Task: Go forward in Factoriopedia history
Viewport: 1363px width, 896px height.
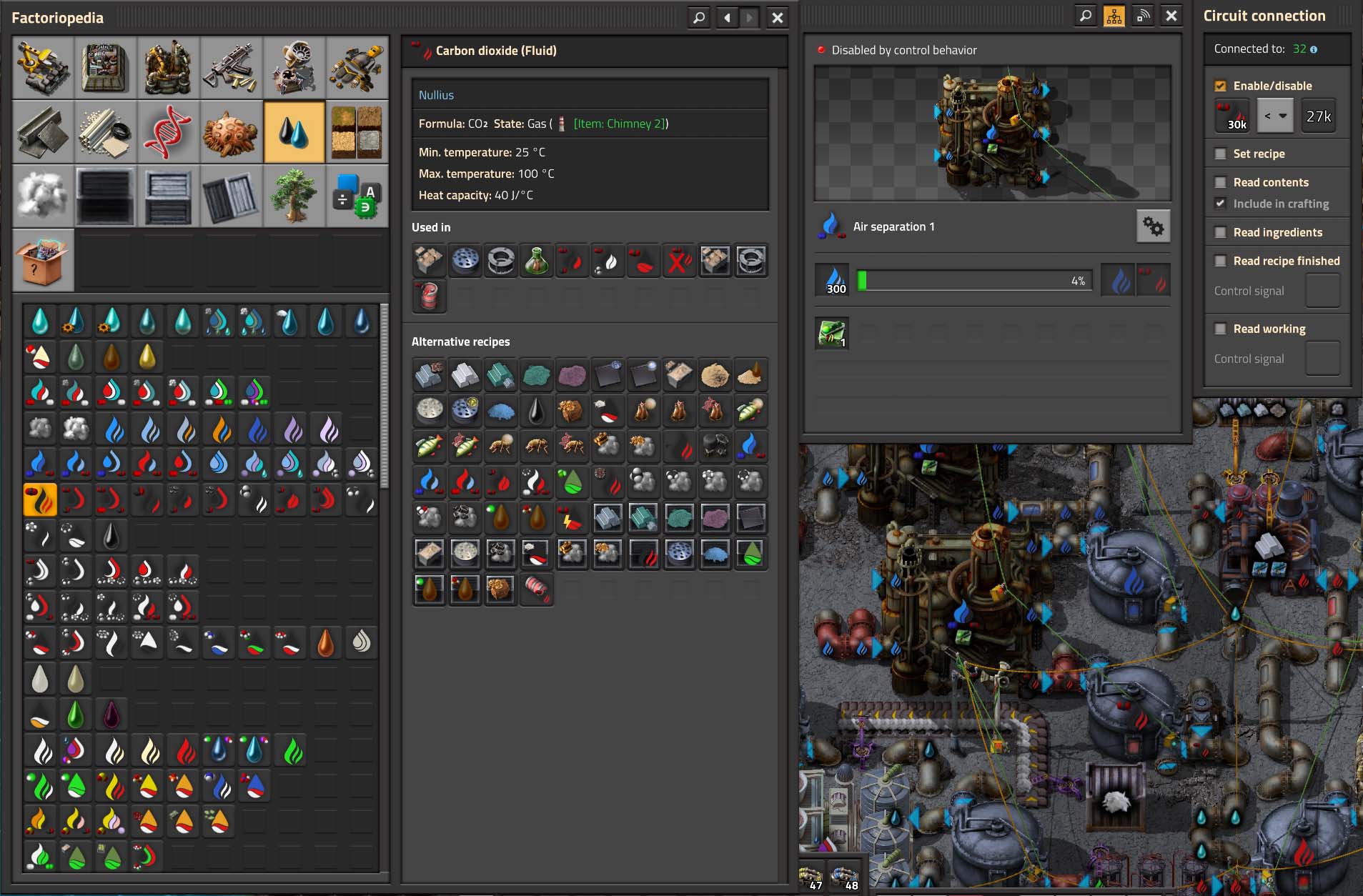Action: 748,17
